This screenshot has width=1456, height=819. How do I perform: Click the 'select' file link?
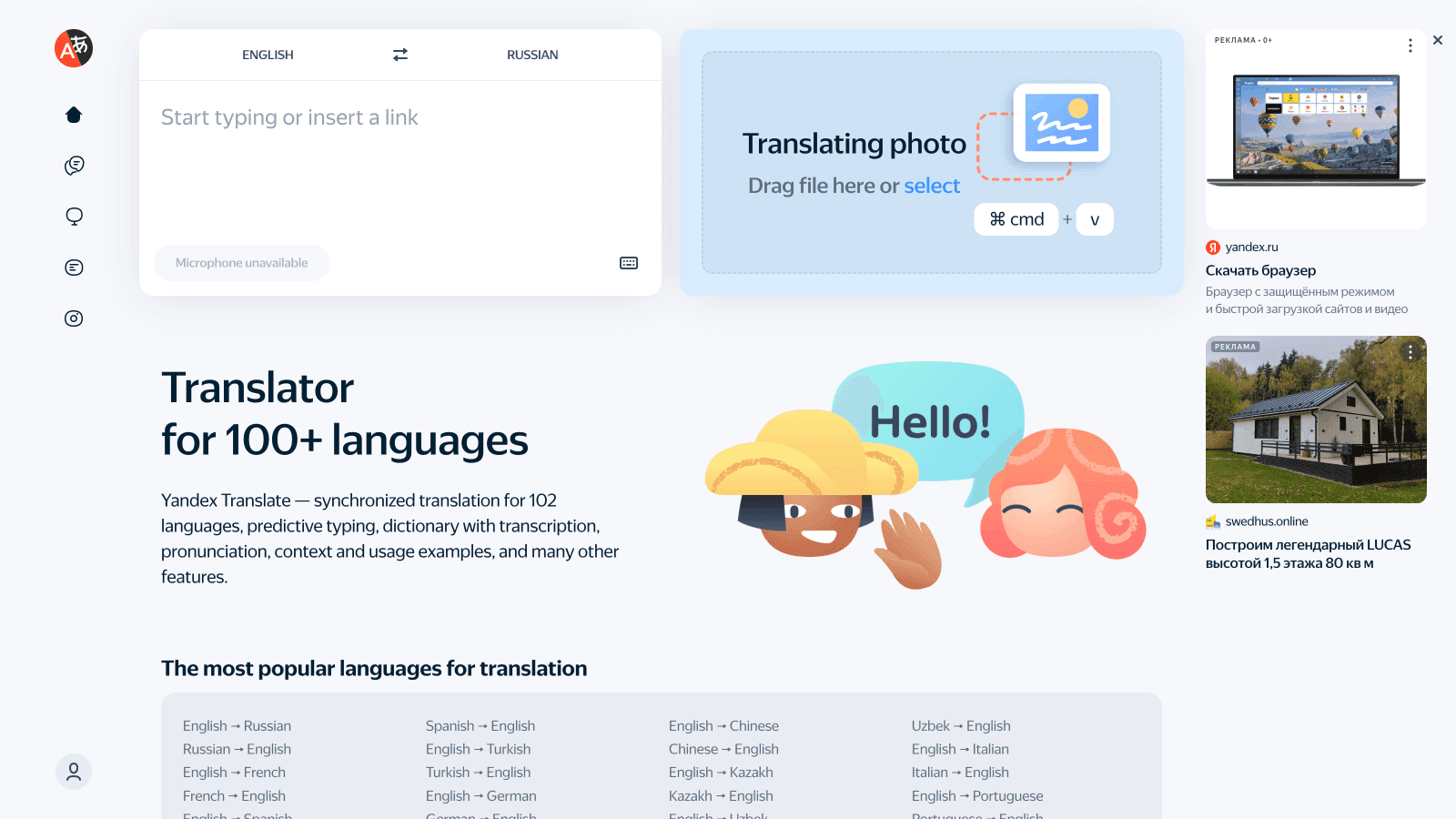(x=932, y=186)
